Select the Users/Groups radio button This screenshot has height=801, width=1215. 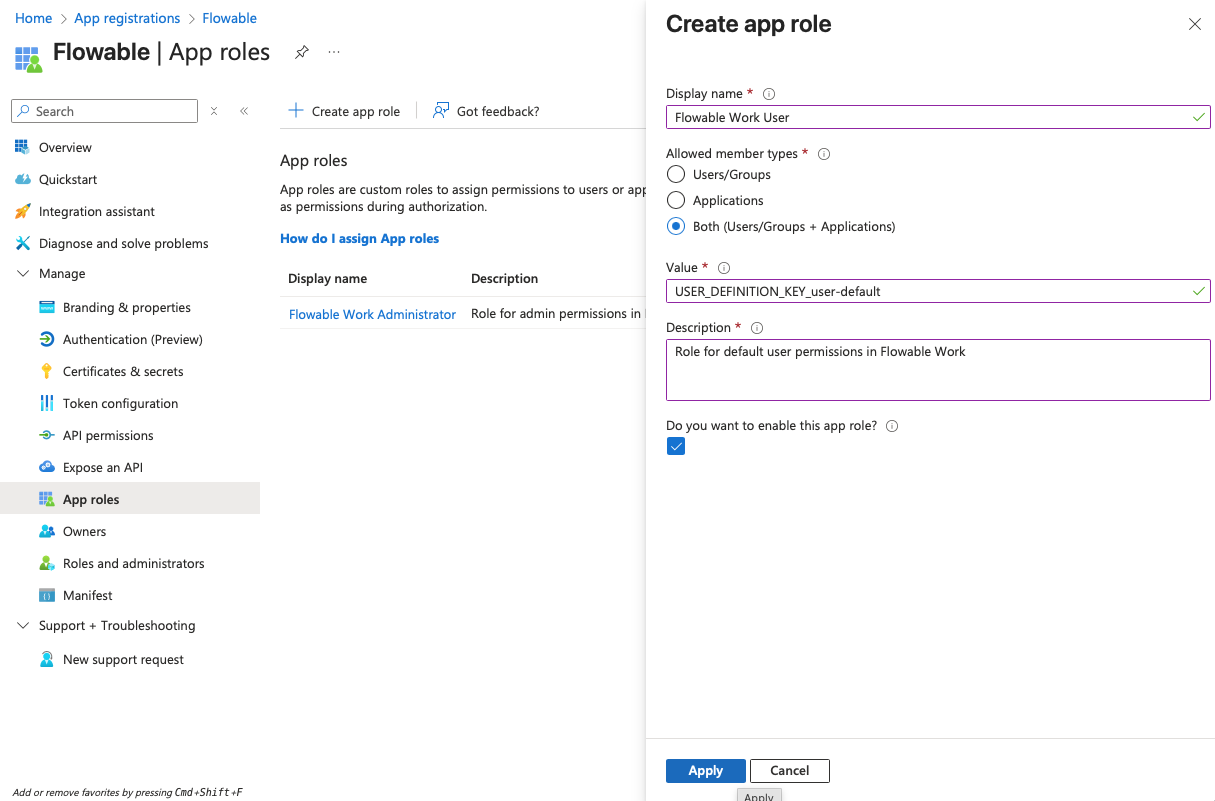pos(676,174)
